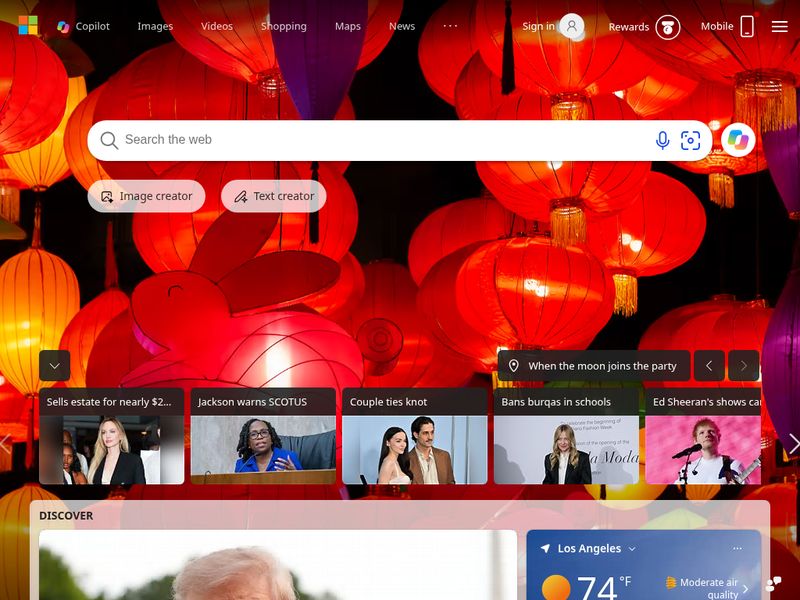800x600 pixels.
Task: Click the Mobile phone icon
Action: (747, 27)
